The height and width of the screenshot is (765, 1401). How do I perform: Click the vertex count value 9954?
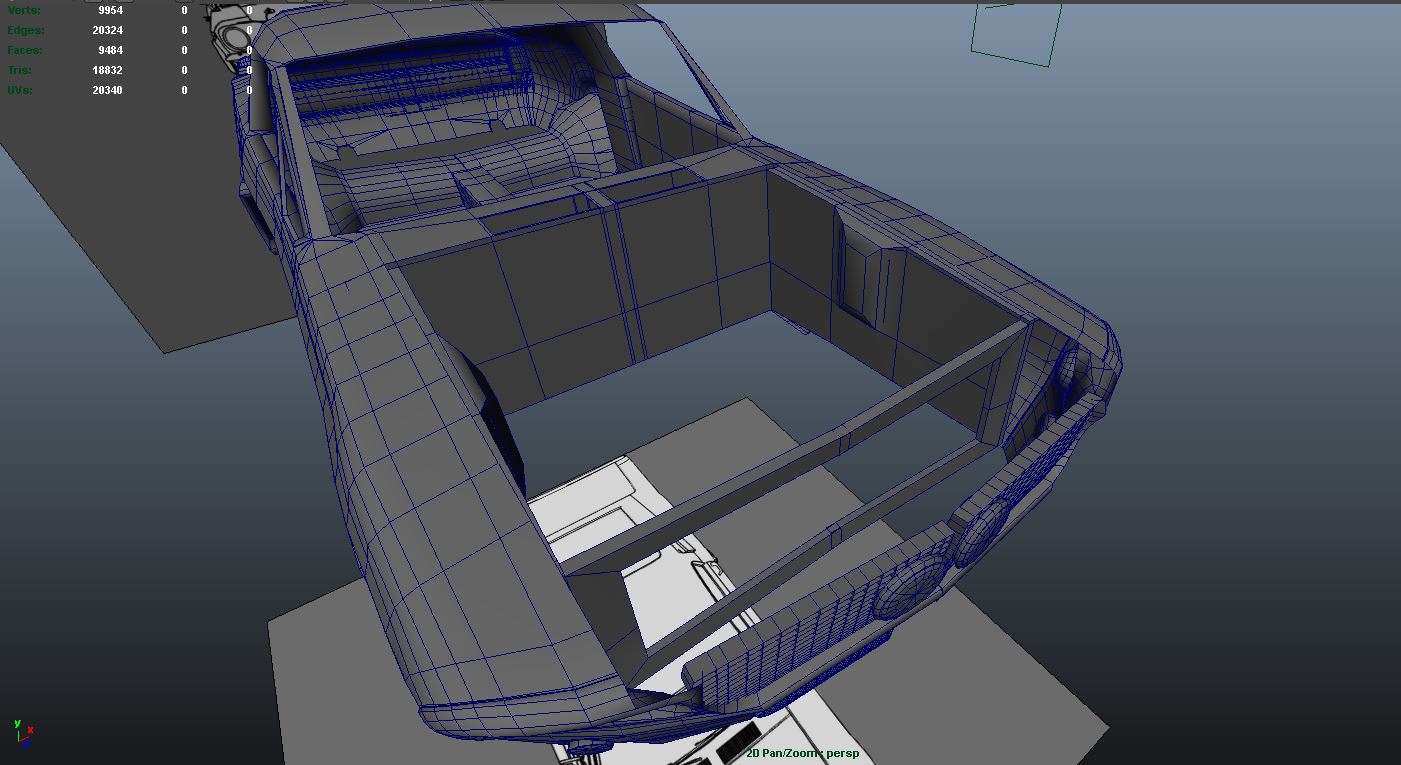point(110,10)
